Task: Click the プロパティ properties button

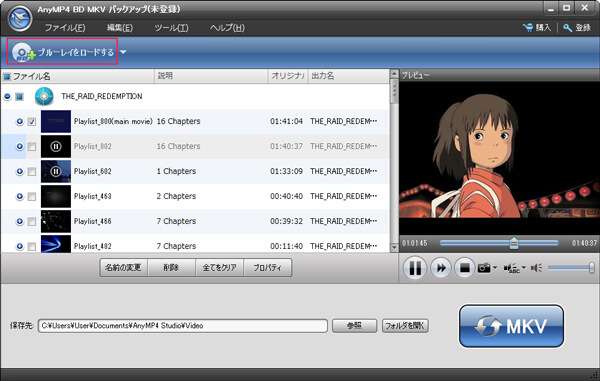Action: [x=267, y=267]
